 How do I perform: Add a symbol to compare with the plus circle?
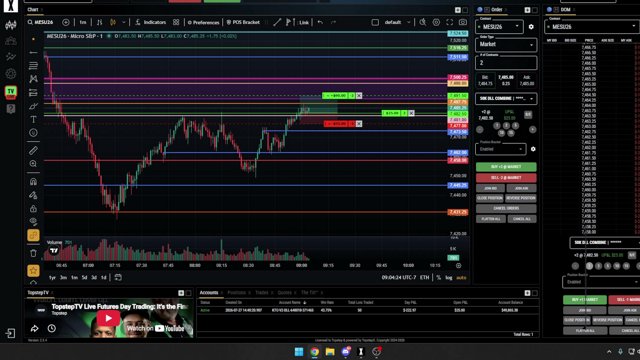pos(66,22)
